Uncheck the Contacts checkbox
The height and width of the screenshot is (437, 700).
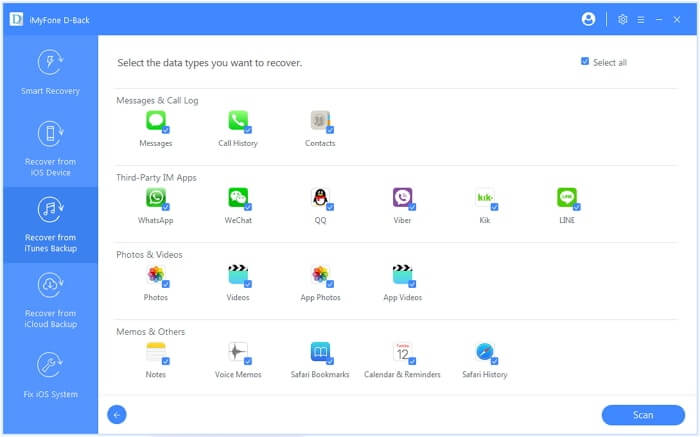pos(330,130)
